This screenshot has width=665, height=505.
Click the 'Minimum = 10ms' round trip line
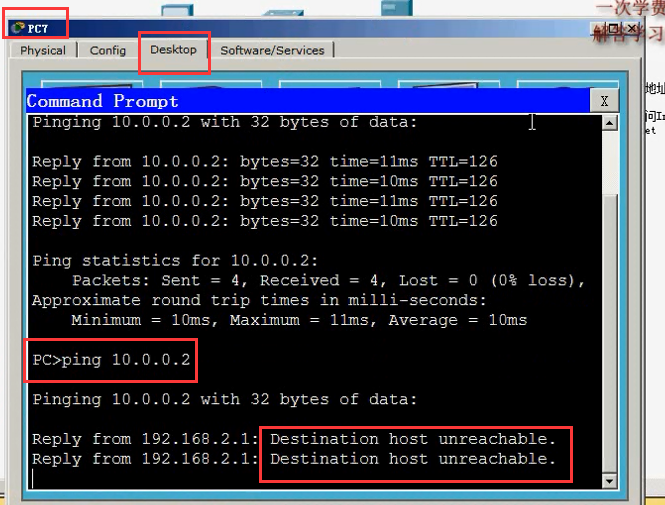click(299, 320)
